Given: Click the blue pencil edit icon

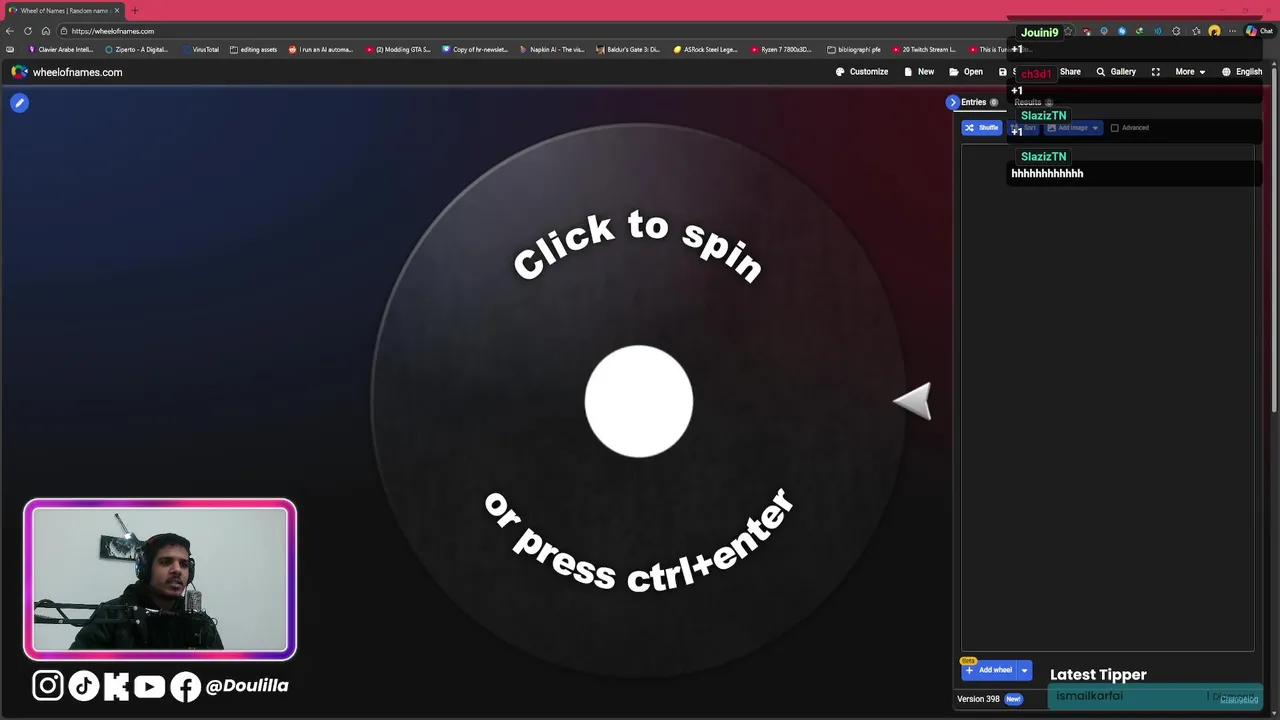Looking at the screenshot, I should [19, 102].
